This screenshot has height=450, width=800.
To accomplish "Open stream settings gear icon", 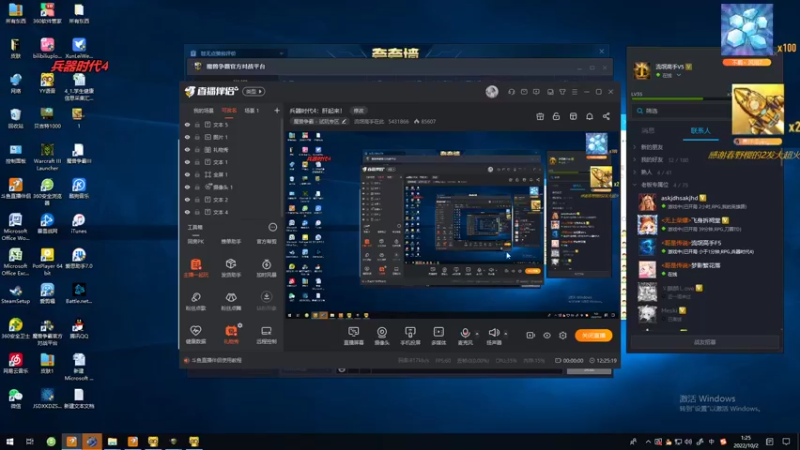I will [563, 335].
